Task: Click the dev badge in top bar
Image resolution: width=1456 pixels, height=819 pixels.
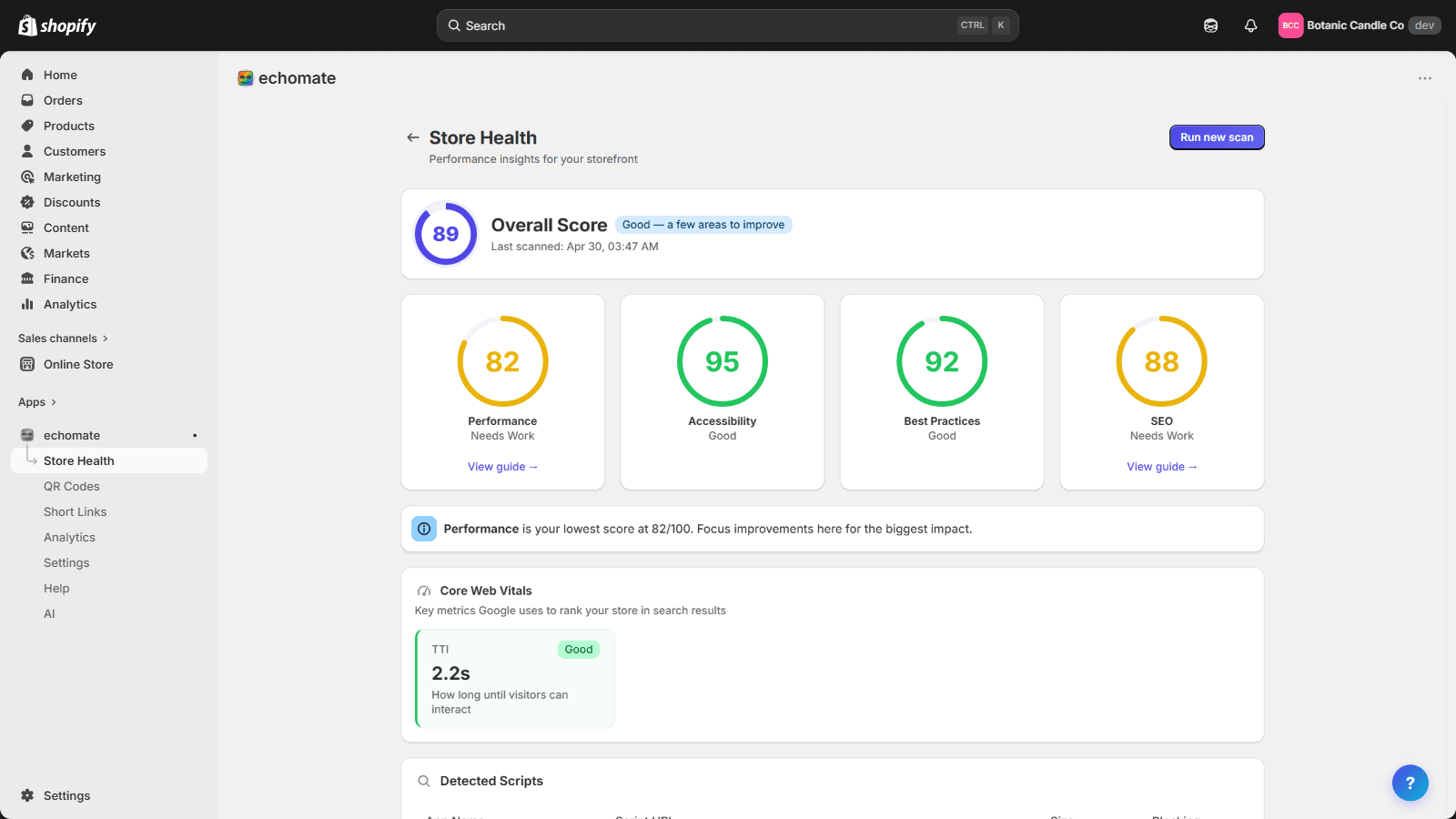Action: 1425,25
